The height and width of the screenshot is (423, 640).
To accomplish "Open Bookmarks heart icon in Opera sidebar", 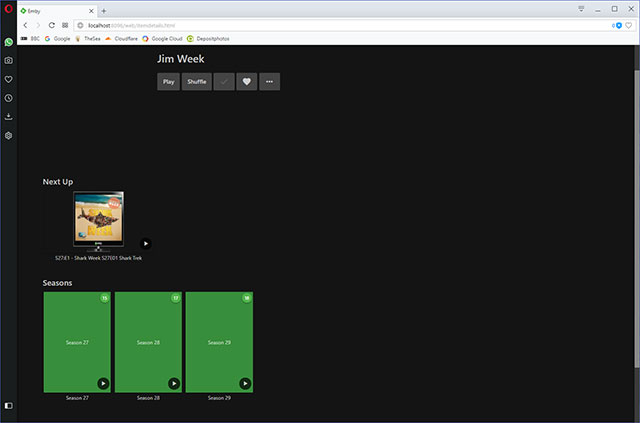I will pos(9,79).
